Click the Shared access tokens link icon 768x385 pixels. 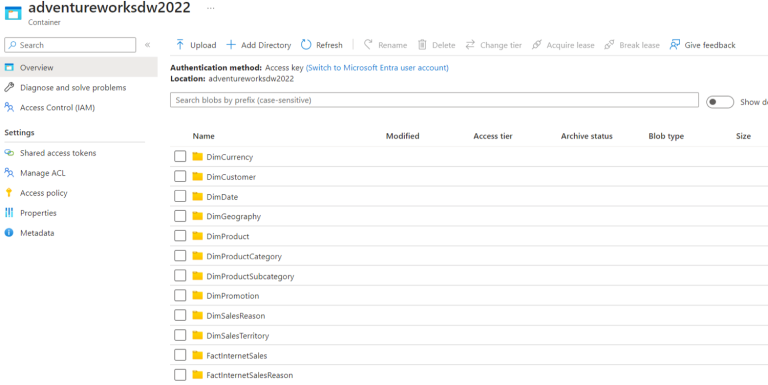coord(9,153)
